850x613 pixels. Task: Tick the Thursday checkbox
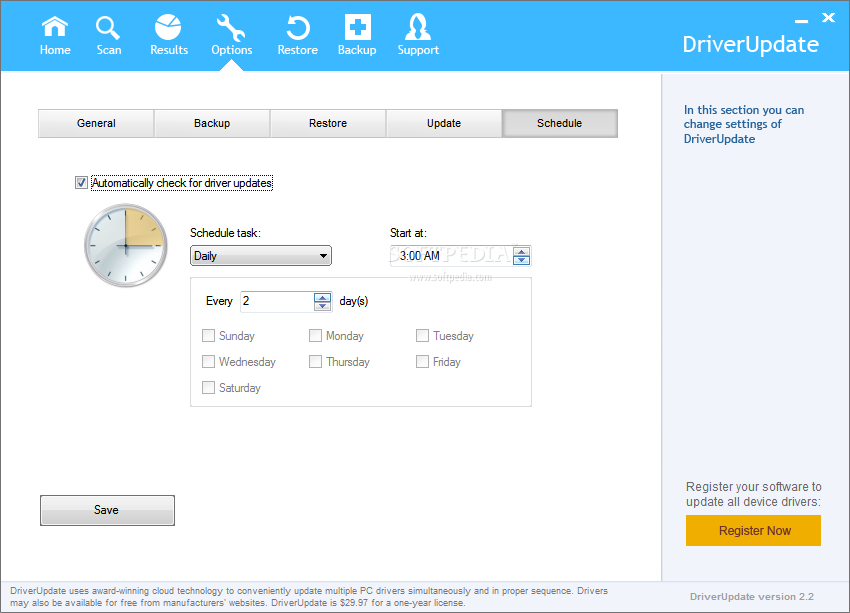point(315,362)
